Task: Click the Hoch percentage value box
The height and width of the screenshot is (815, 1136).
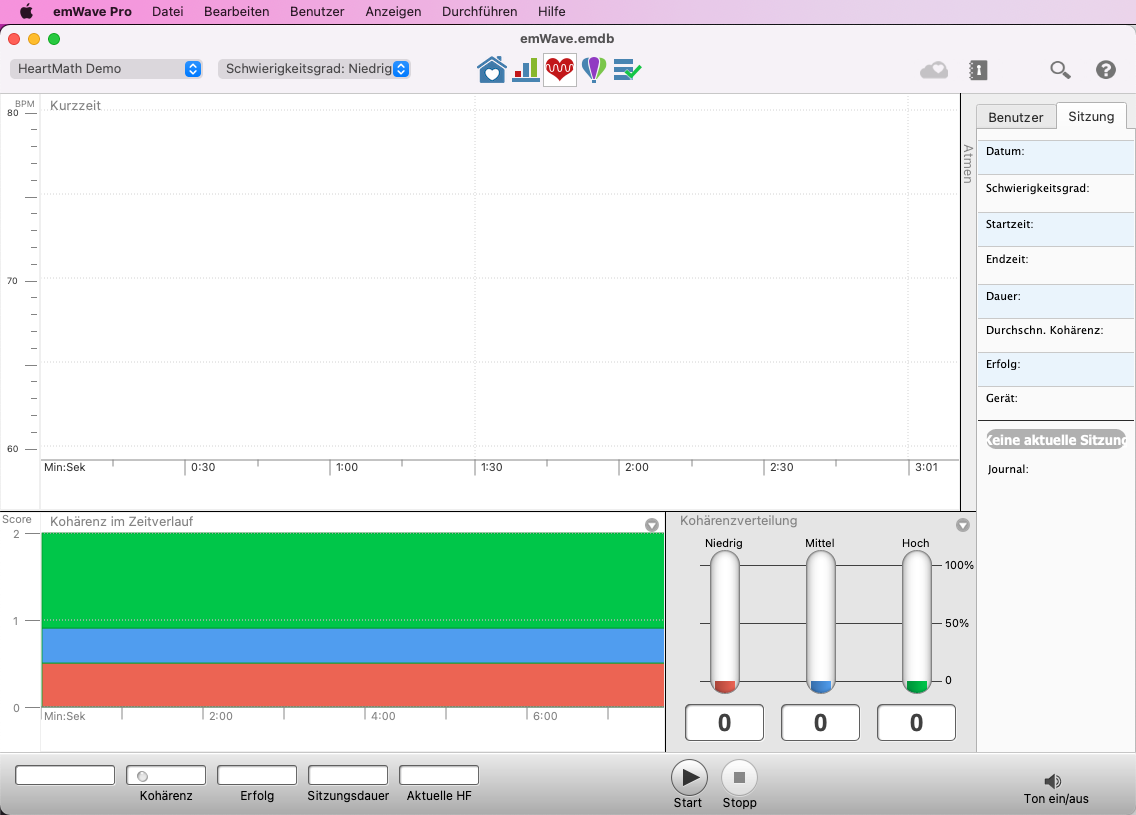Action: (916, 722)
